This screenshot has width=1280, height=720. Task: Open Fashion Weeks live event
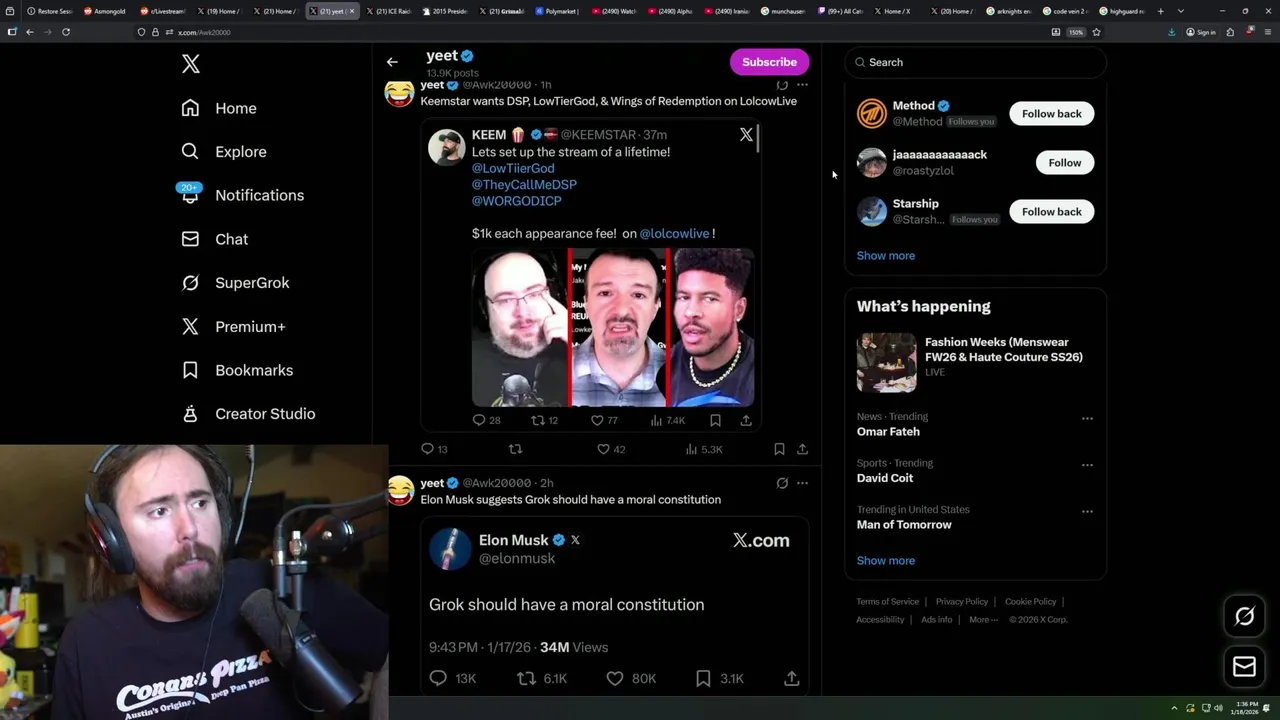click(x=975, y=361)
